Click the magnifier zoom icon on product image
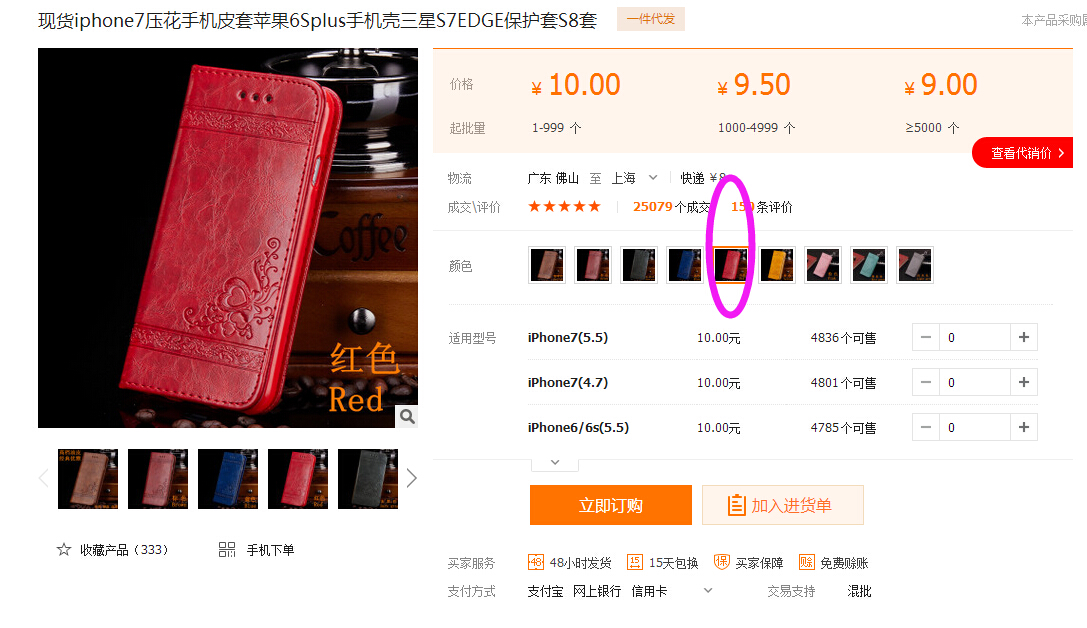This screenshot has height=628, width=1087. [x=407, y=416]
